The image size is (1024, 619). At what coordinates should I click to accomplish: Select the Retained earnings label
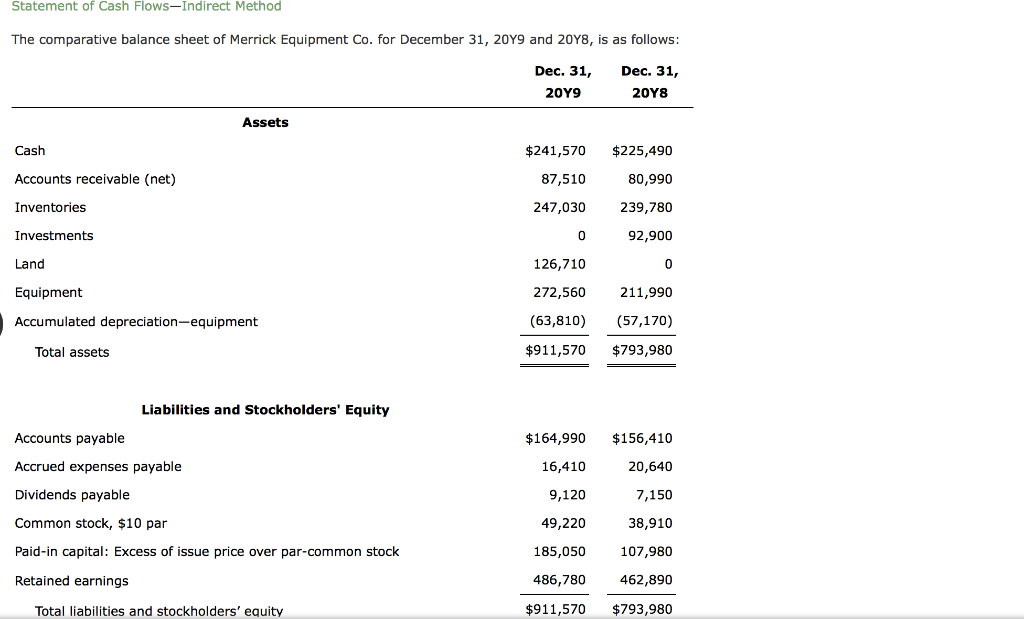click(72, 581)
